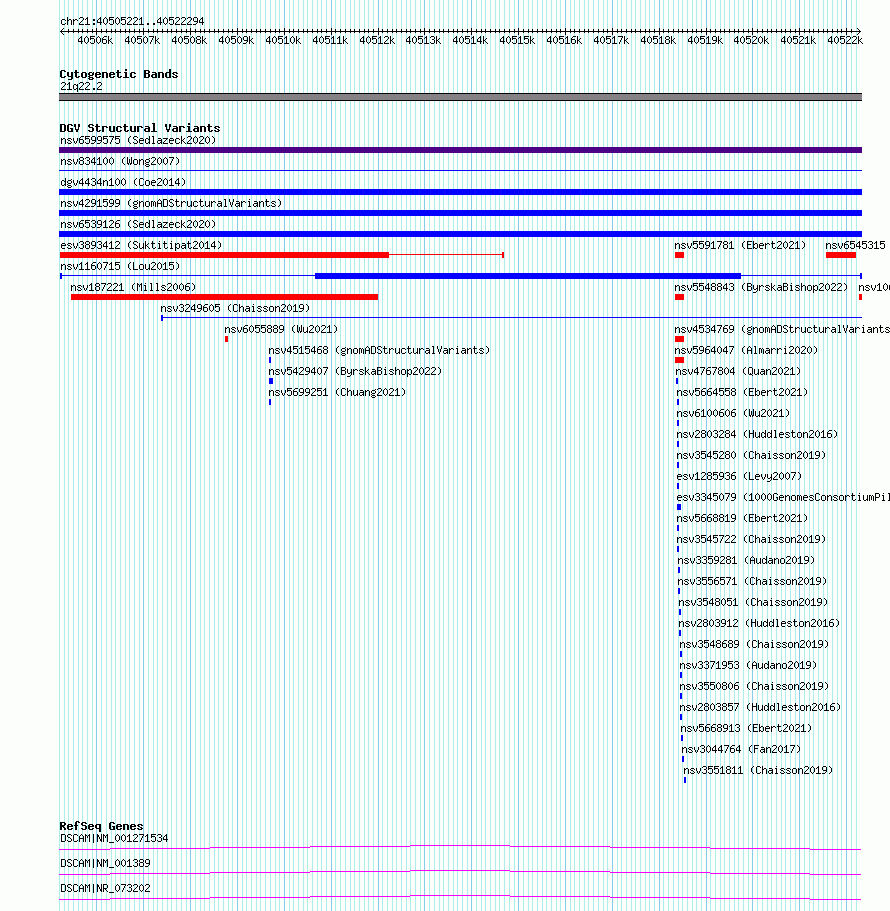Click the nsv1160715 (Lou2015) label
The width and height of the screenshot is (890, 911).
120,266
